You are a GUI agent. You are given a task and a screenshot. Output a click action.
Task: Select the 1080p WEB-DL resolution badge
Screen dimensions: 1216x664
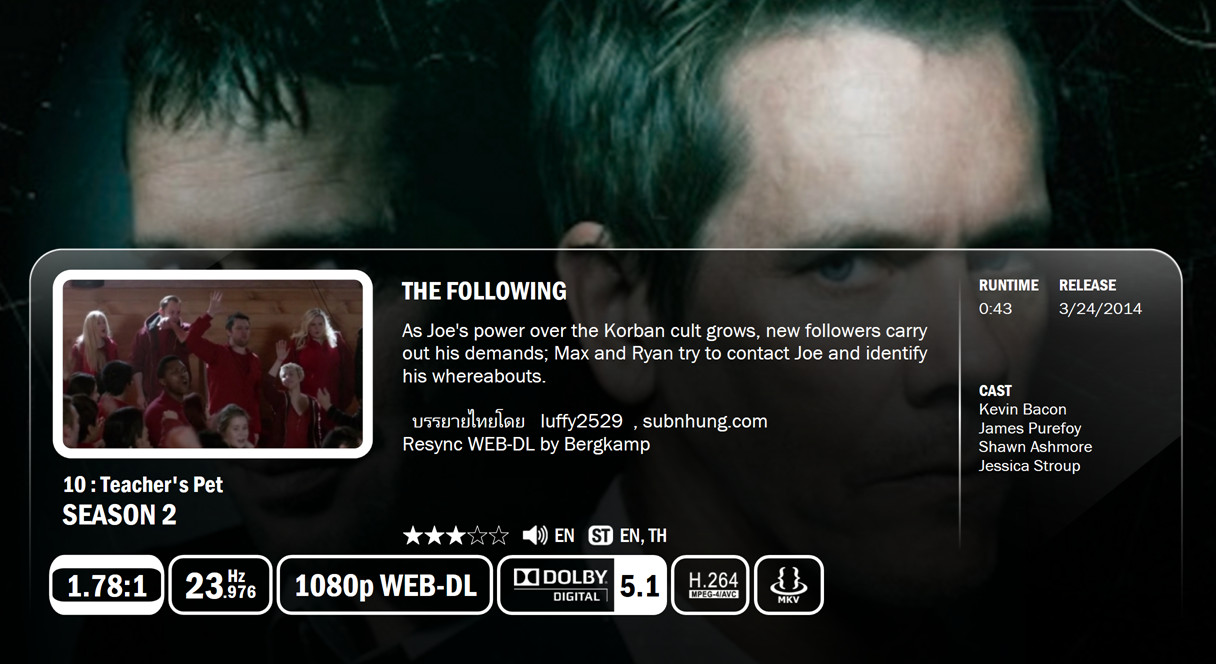385,585
